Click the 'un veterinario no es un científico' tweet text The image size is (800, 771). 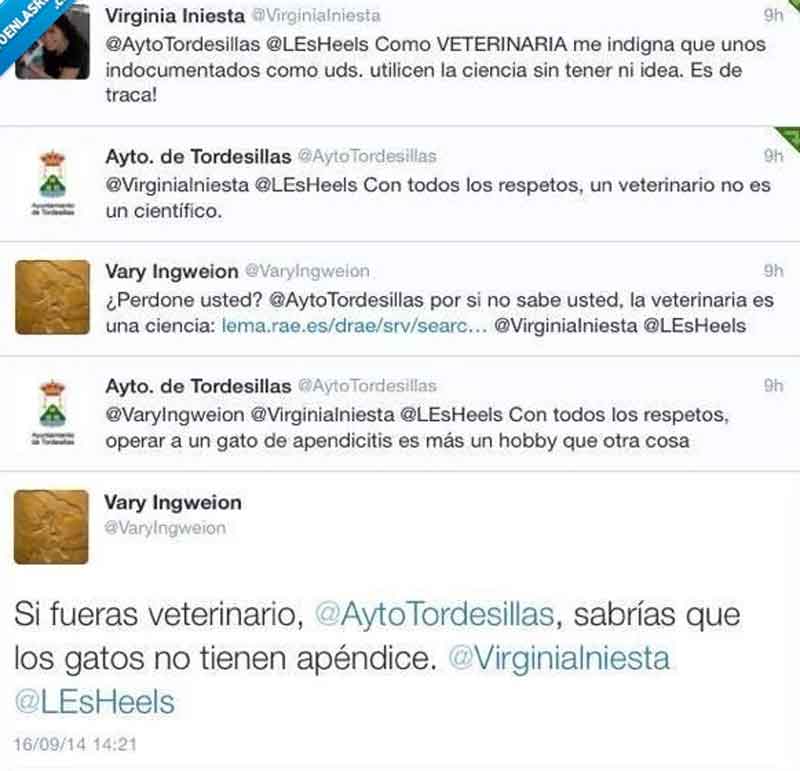click(x=438, y=197)
